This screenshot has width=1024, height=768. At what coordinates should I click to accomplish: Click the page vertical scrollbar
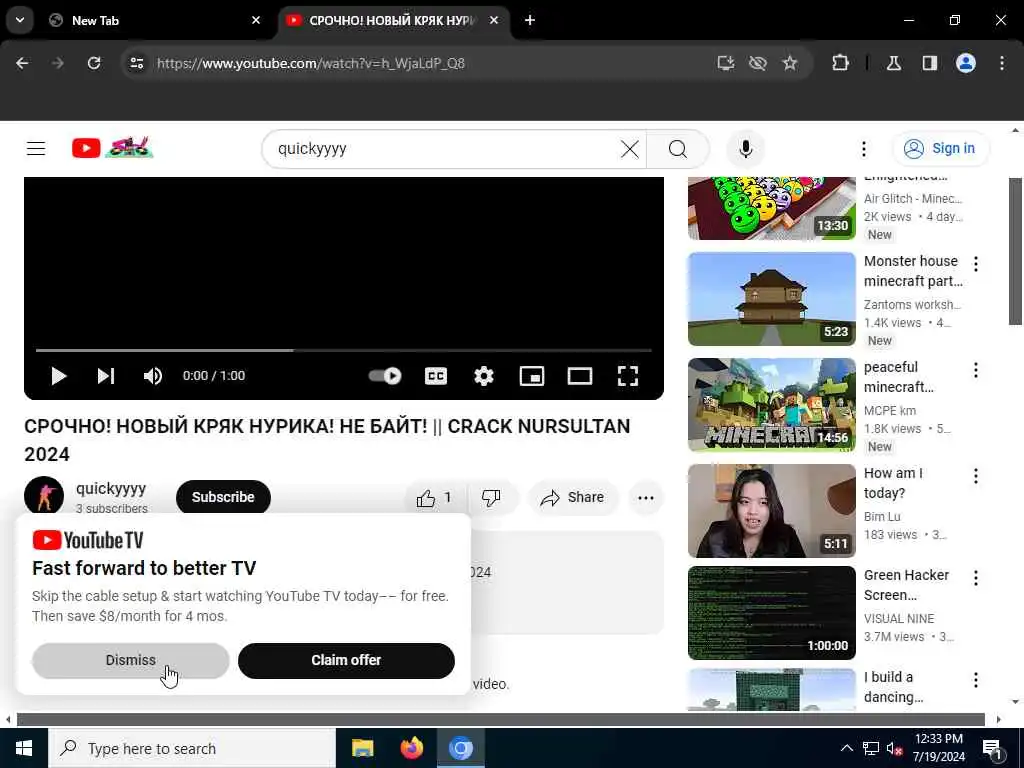click(x=1015, y=251)
